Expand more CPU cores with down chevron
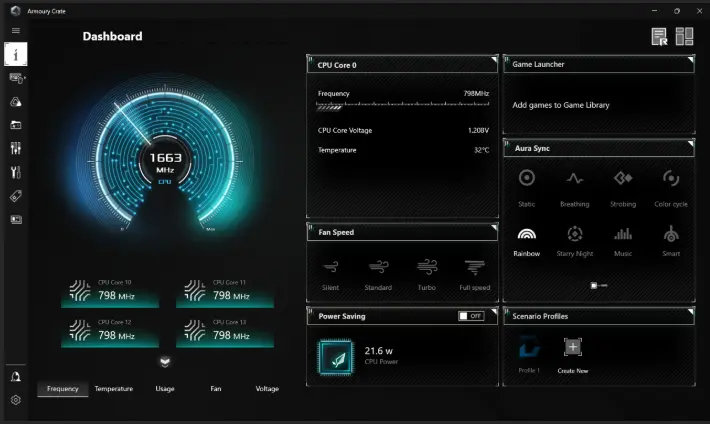Image resolution: width=710 pixels, height=424 pixels. [165, 362]
